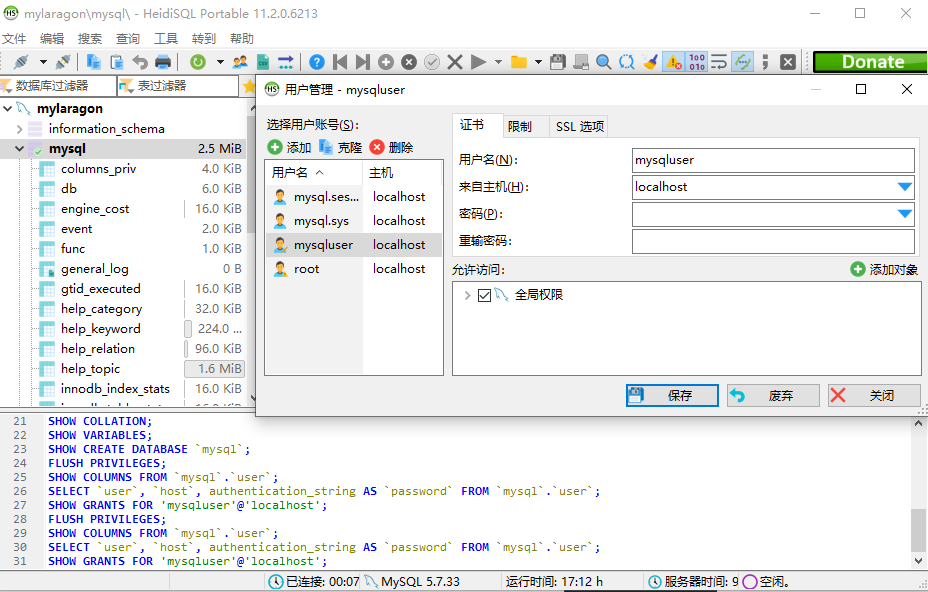
Task: Toggle the 全局权限 checkbox
Action: pos(484,295)
